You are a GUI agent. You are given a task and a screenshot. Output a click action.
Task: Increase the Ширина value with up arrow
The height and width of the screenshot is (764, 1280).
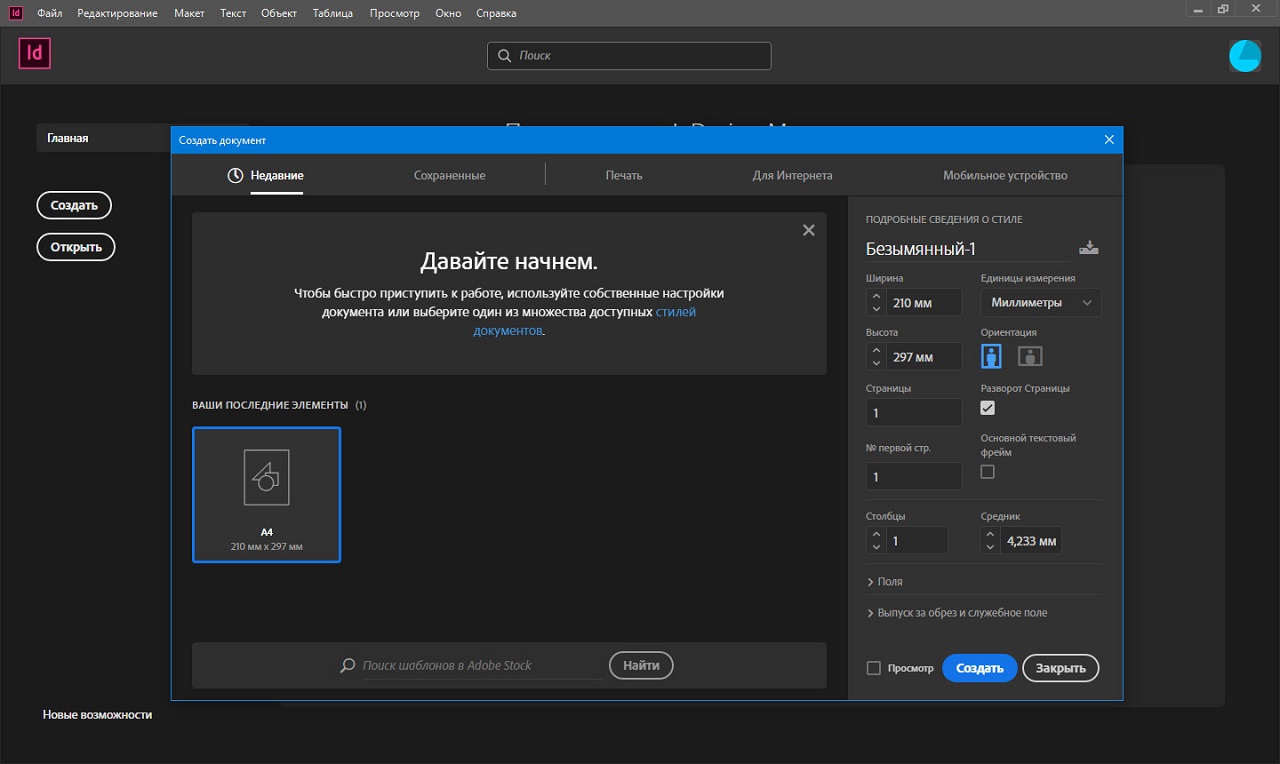click(x=876, y=297)
